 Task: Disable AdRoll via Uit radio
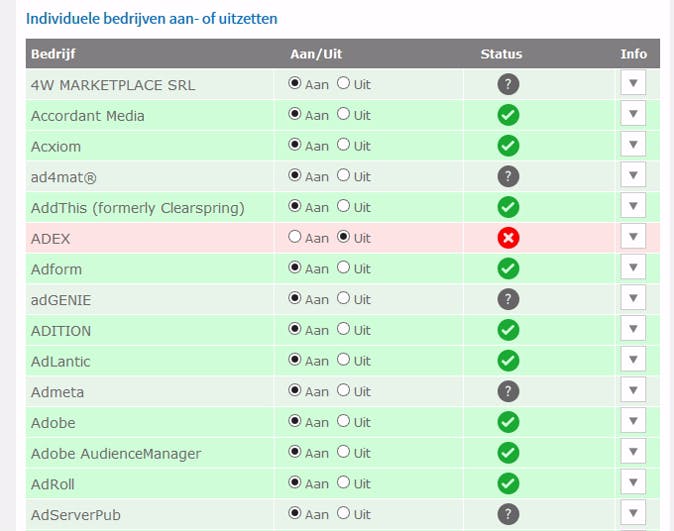pos(343,482)
